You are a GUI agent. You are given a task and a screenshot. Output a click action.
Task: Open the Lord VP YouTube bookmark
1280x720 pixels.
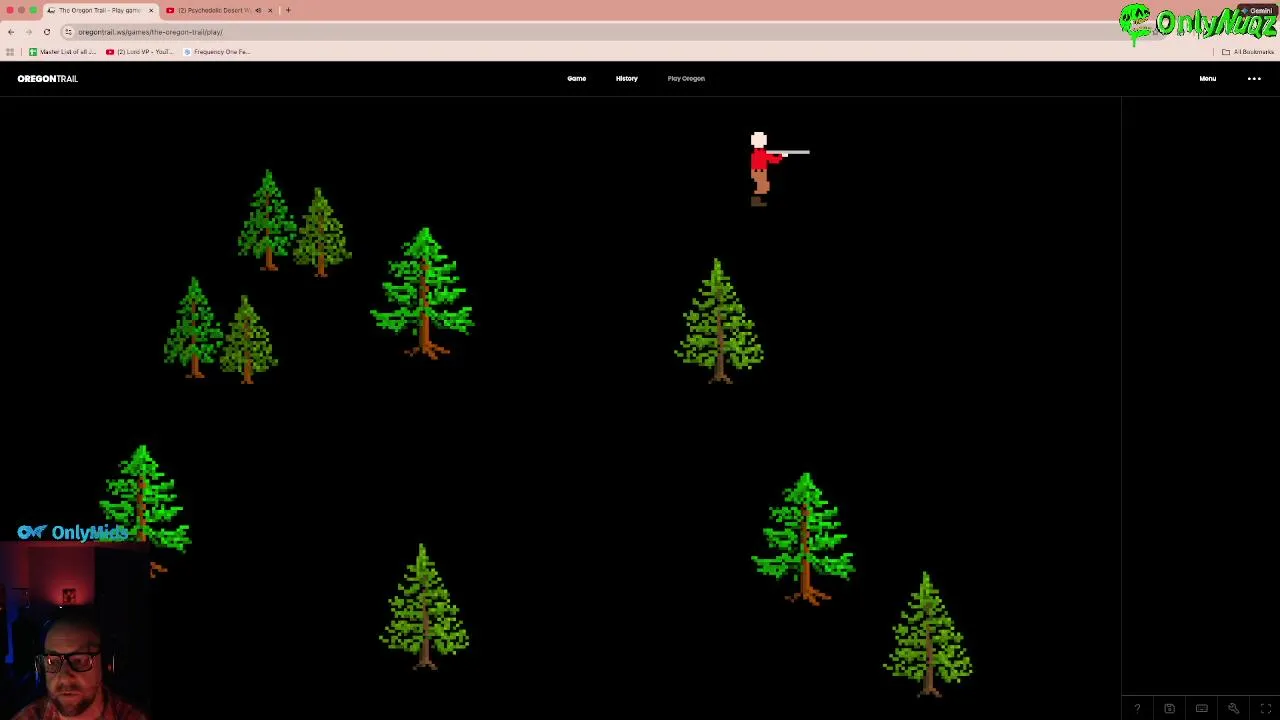pos(139,52)
